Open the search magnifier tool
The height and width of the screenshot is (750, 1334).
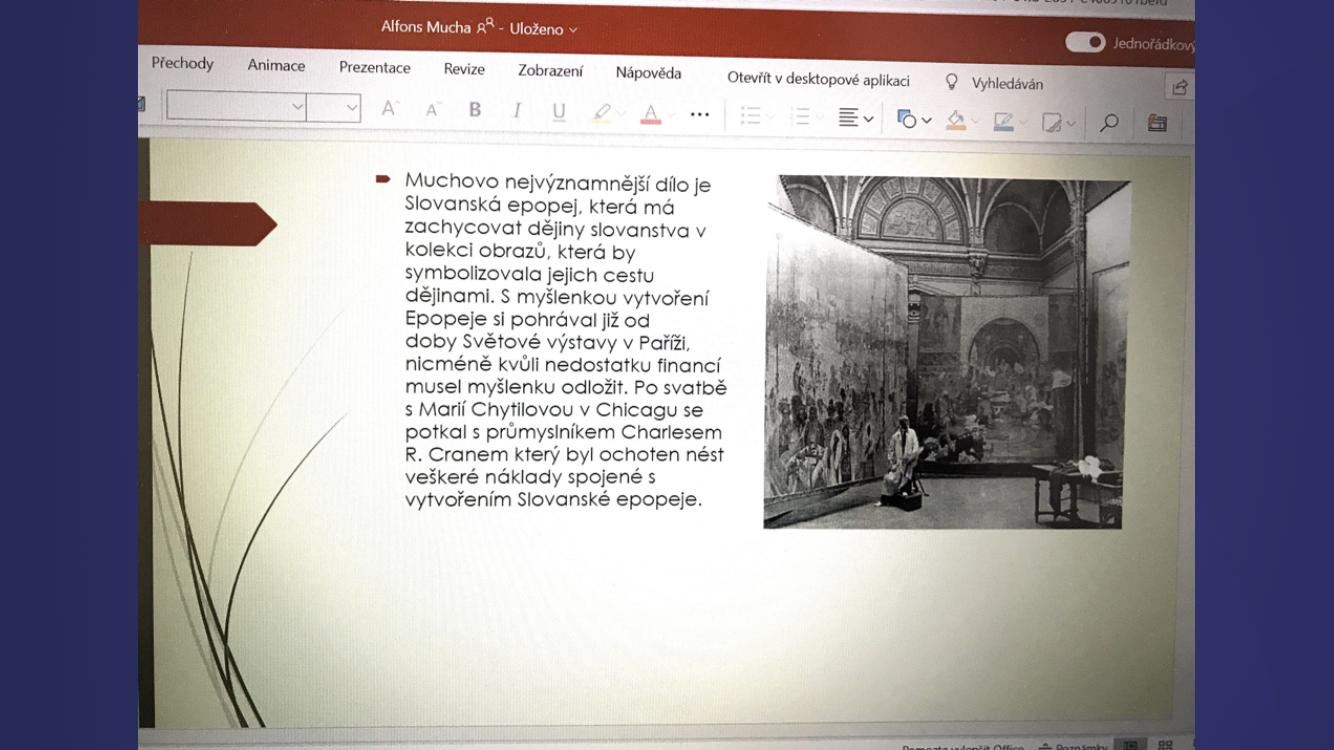(1109, 123)
